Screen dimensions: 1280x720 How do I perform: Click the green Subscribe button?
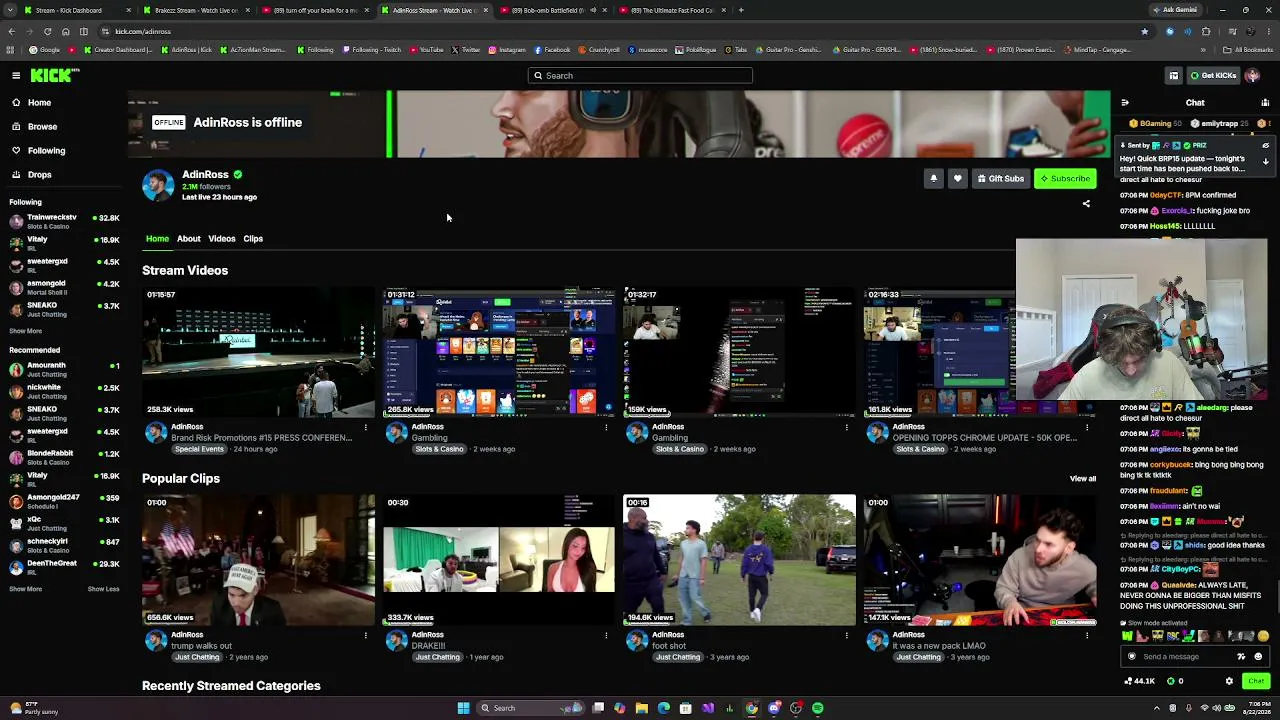point(1065,178)
